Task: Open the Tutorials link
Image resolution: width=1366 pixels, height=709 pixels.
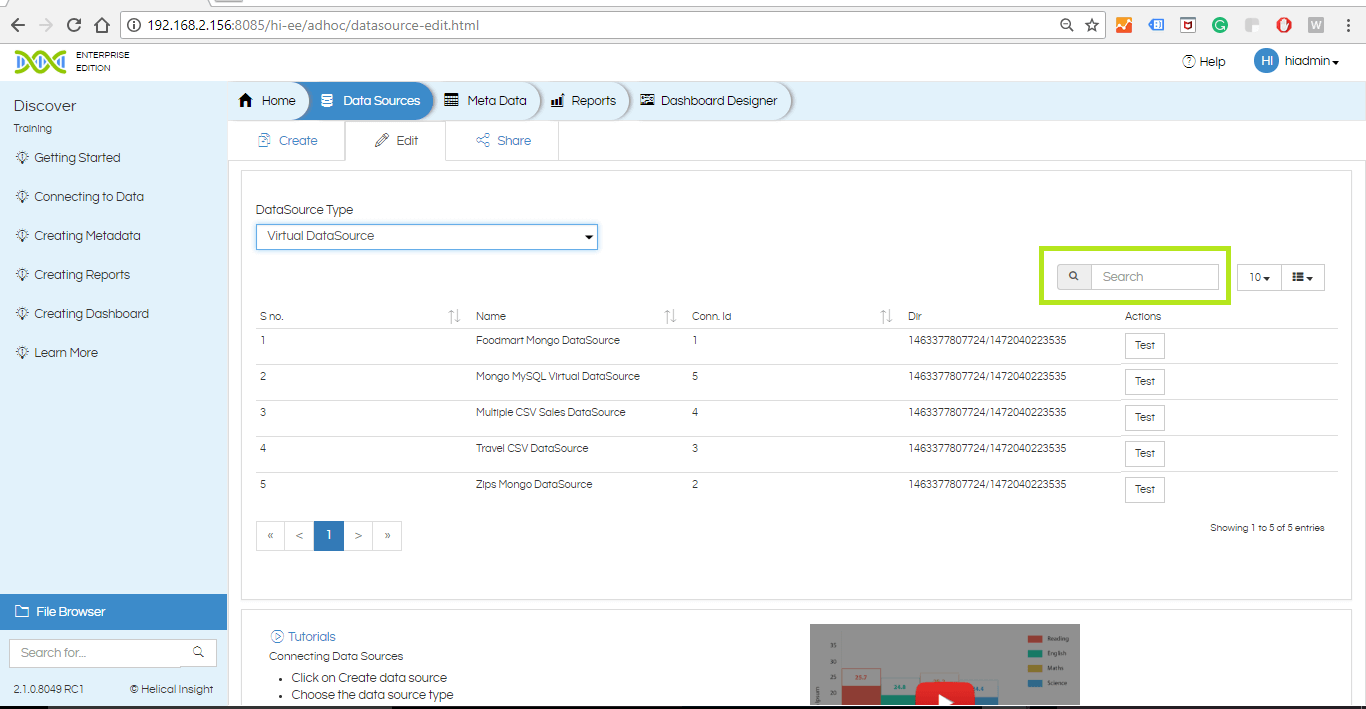Action: coord(303,637)
